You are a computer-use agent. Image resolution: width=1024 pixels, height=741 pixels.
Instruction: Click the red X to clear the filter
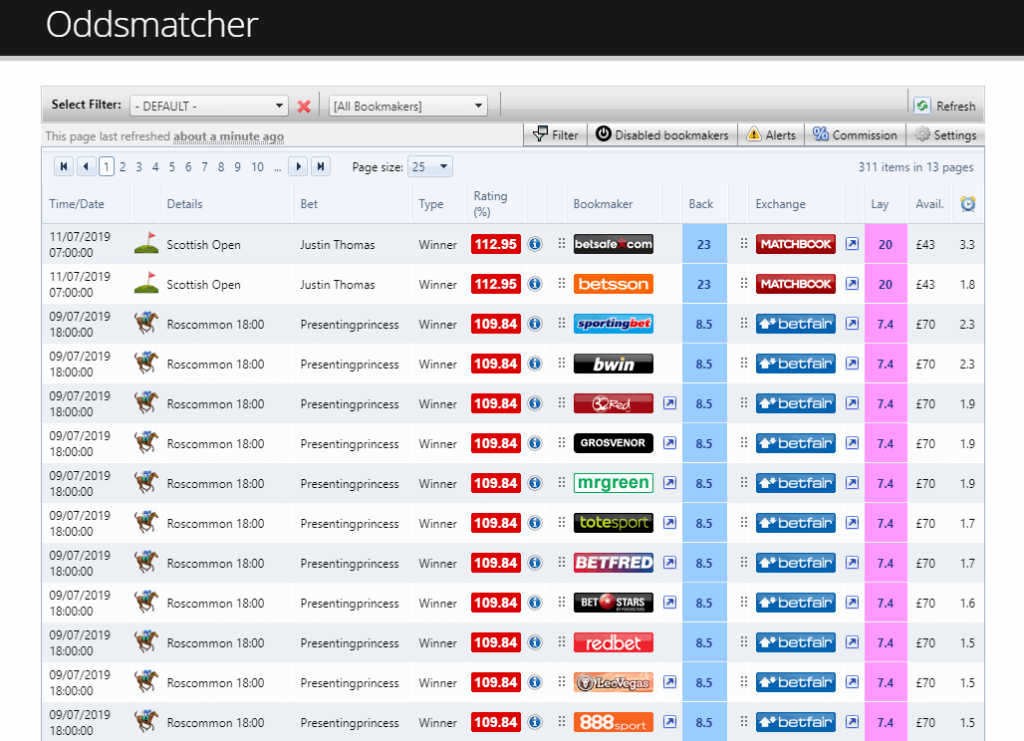[303, 105]
